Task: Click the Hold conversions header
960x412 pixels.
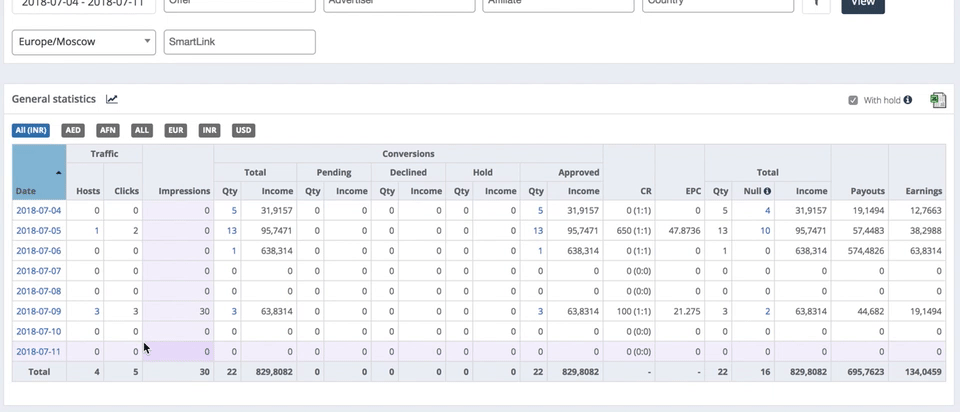Action: click(x=482, y=173)
